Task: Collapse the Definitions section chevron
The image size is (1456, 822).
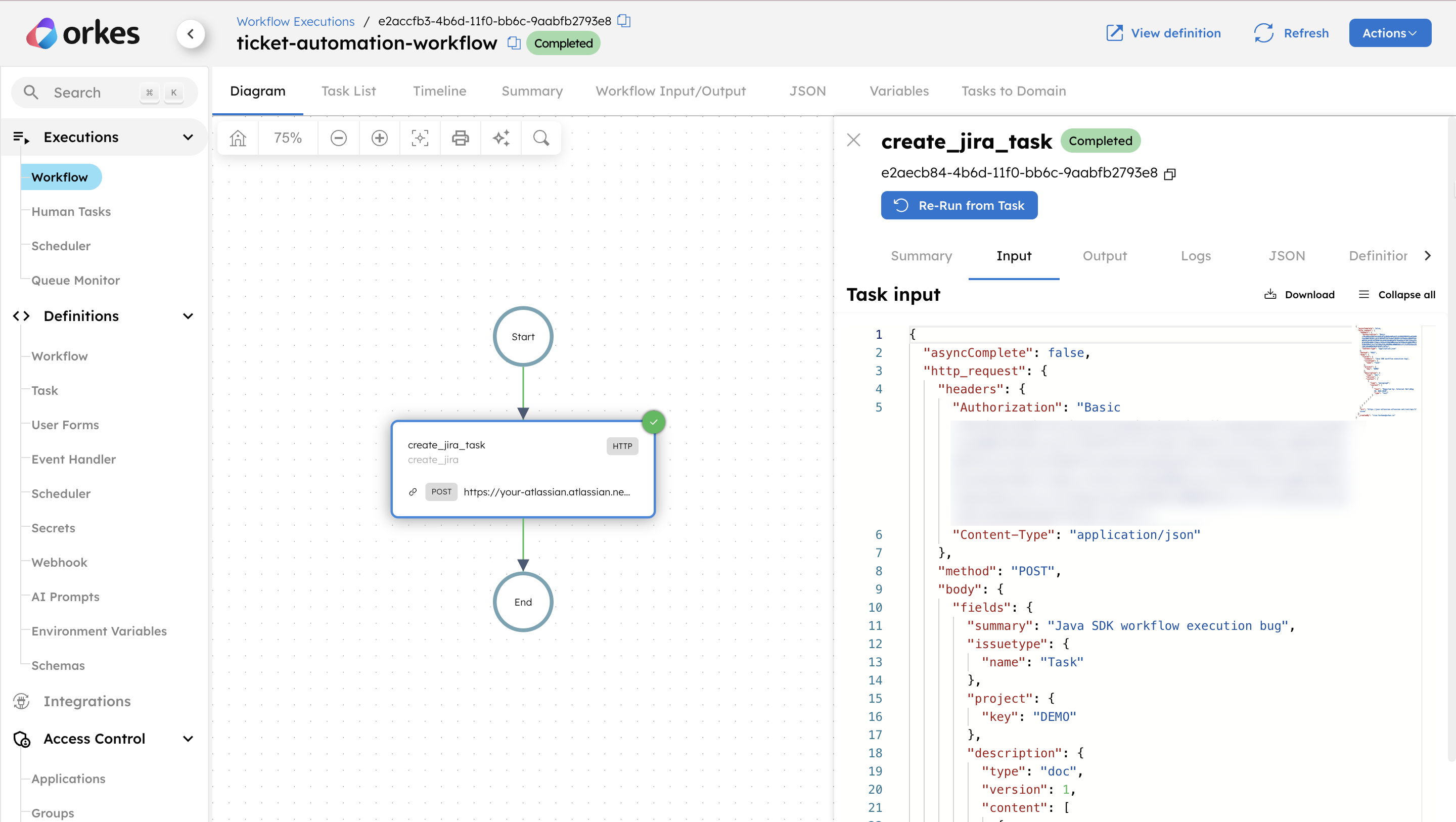Action: coord(188,316)
